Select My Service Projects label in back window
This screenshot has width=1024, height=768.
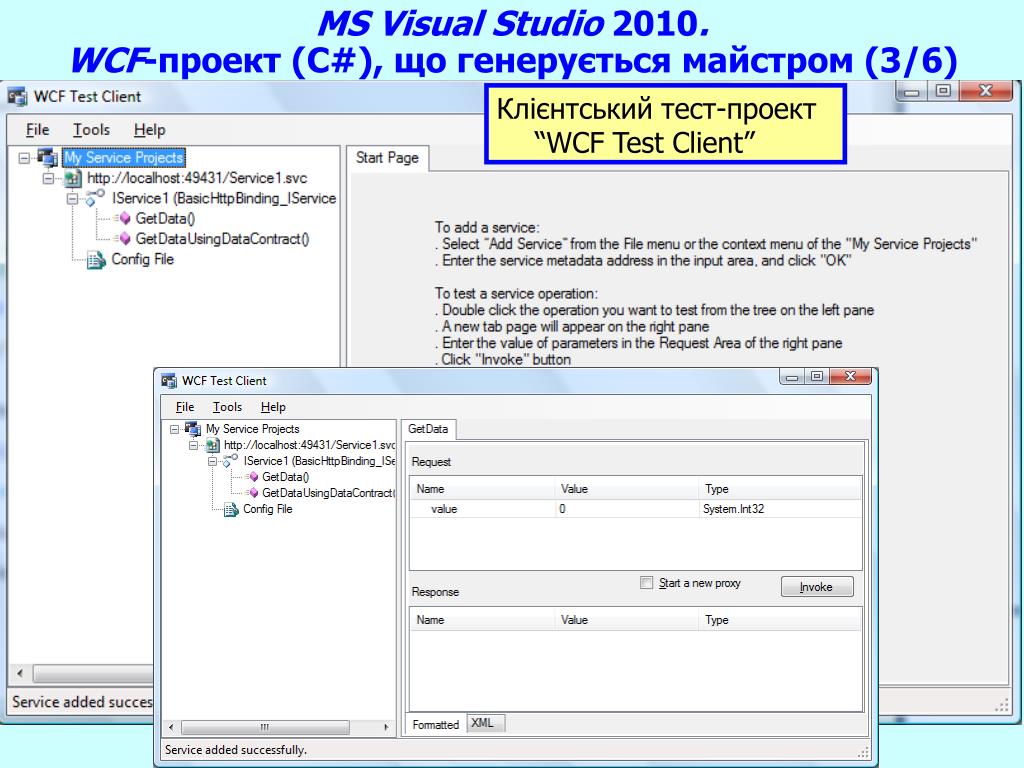pyautogui.click(x=123, y=157)
